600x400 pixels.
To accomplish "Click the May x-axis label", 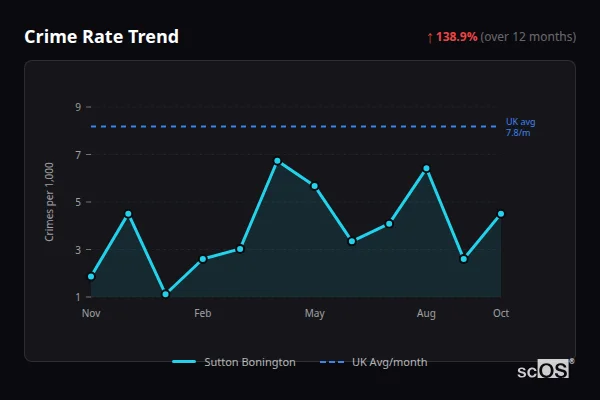I will point(315,313).
